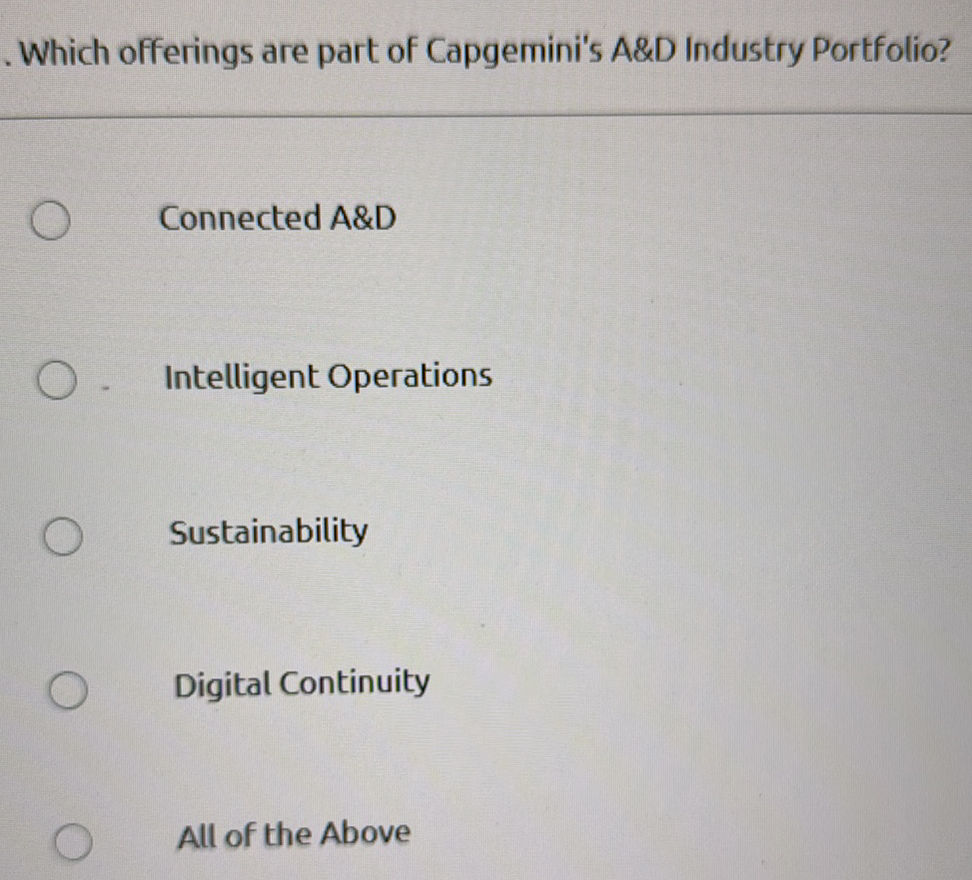Select the middle answer option, Sustainability
The width and height of the screenshot is (972, 880).
tap(62, 538)
